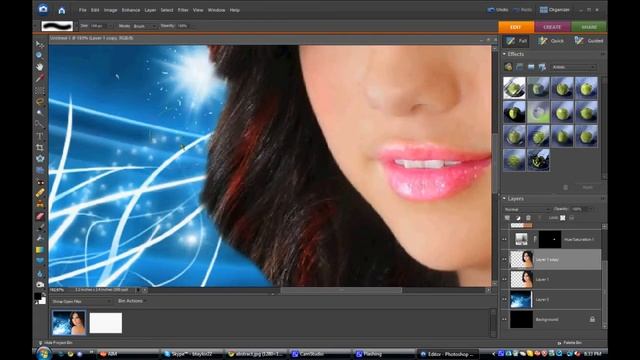
Task: Hide the Background layer
Action: coord(504,320)
